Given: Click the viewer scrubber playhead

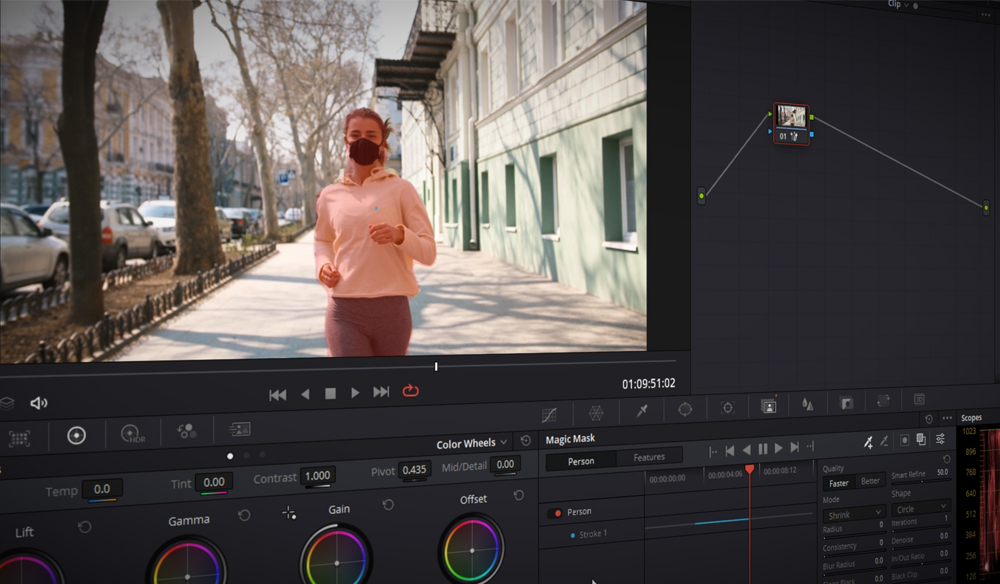Looking at the screenshot, I should 436,367.
